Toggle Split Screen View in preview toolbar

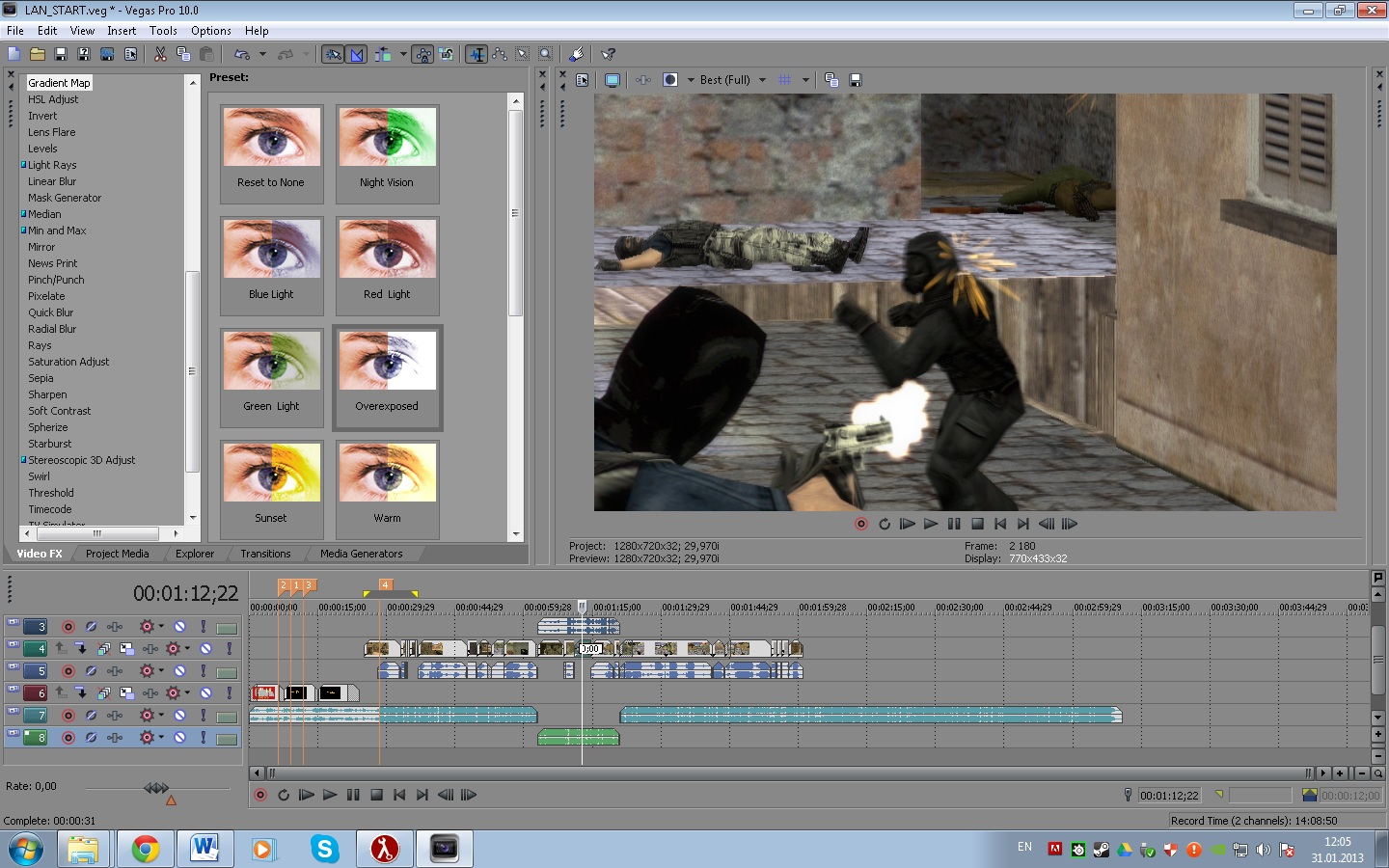pyautogui.click(x=670, y=80)
